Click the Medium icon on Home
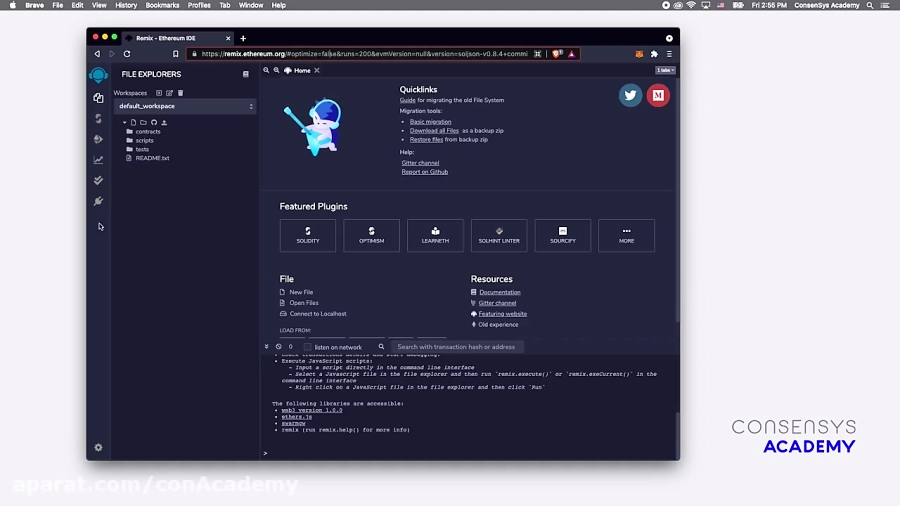 pyautogui.click(x=657, y=95)
